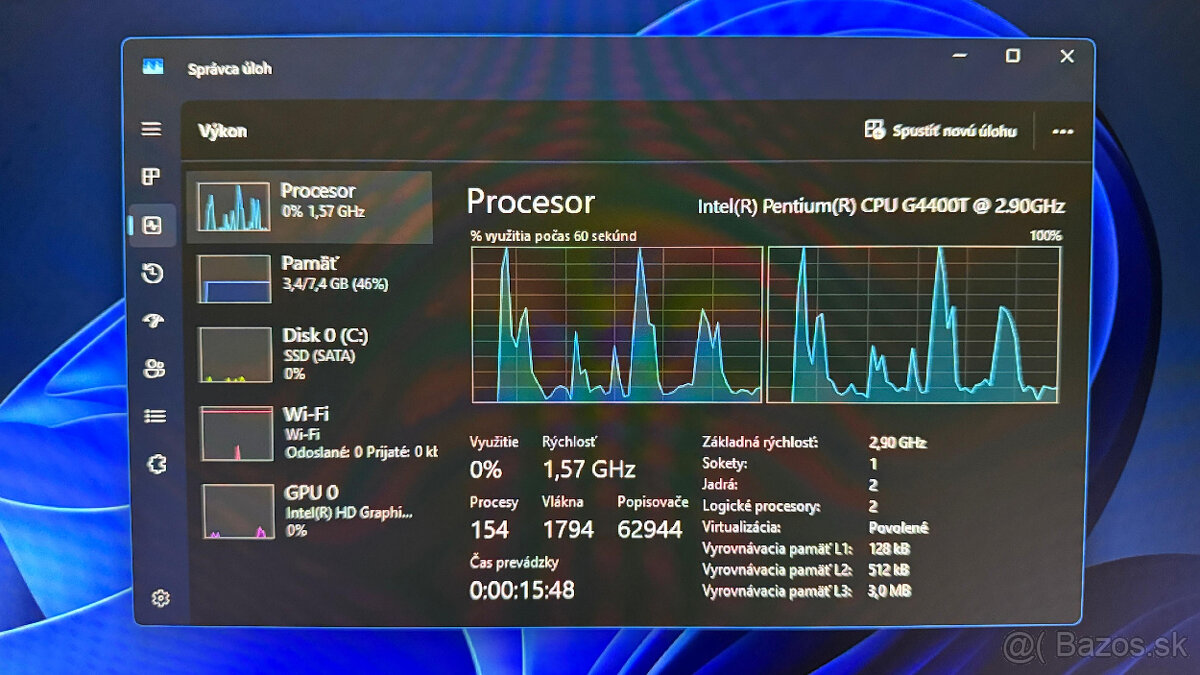Select the Wi-Fi network entry
The width and height of the screenshot is (1200, 675).
316,432
